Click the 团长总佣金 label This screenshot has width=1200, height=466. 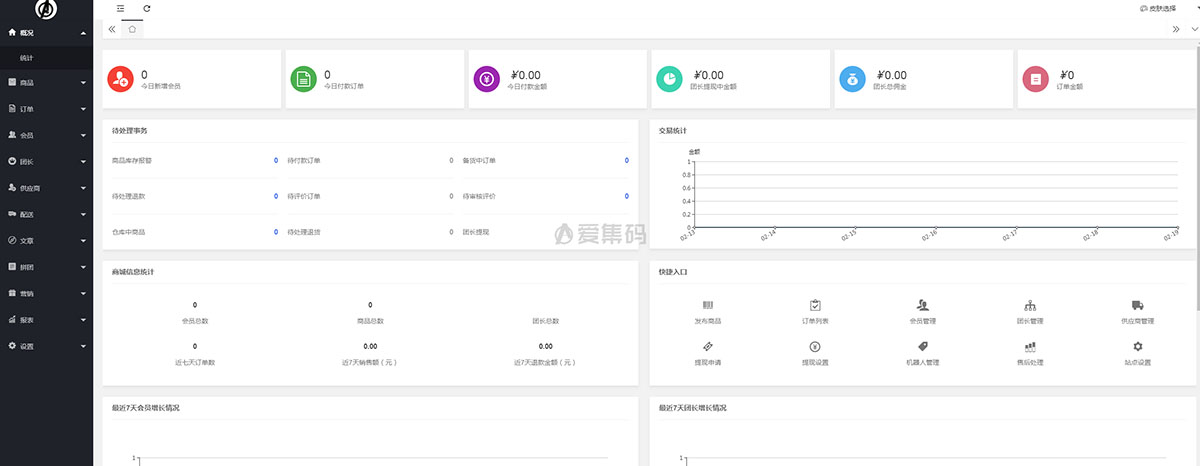[x=890, y=87]
